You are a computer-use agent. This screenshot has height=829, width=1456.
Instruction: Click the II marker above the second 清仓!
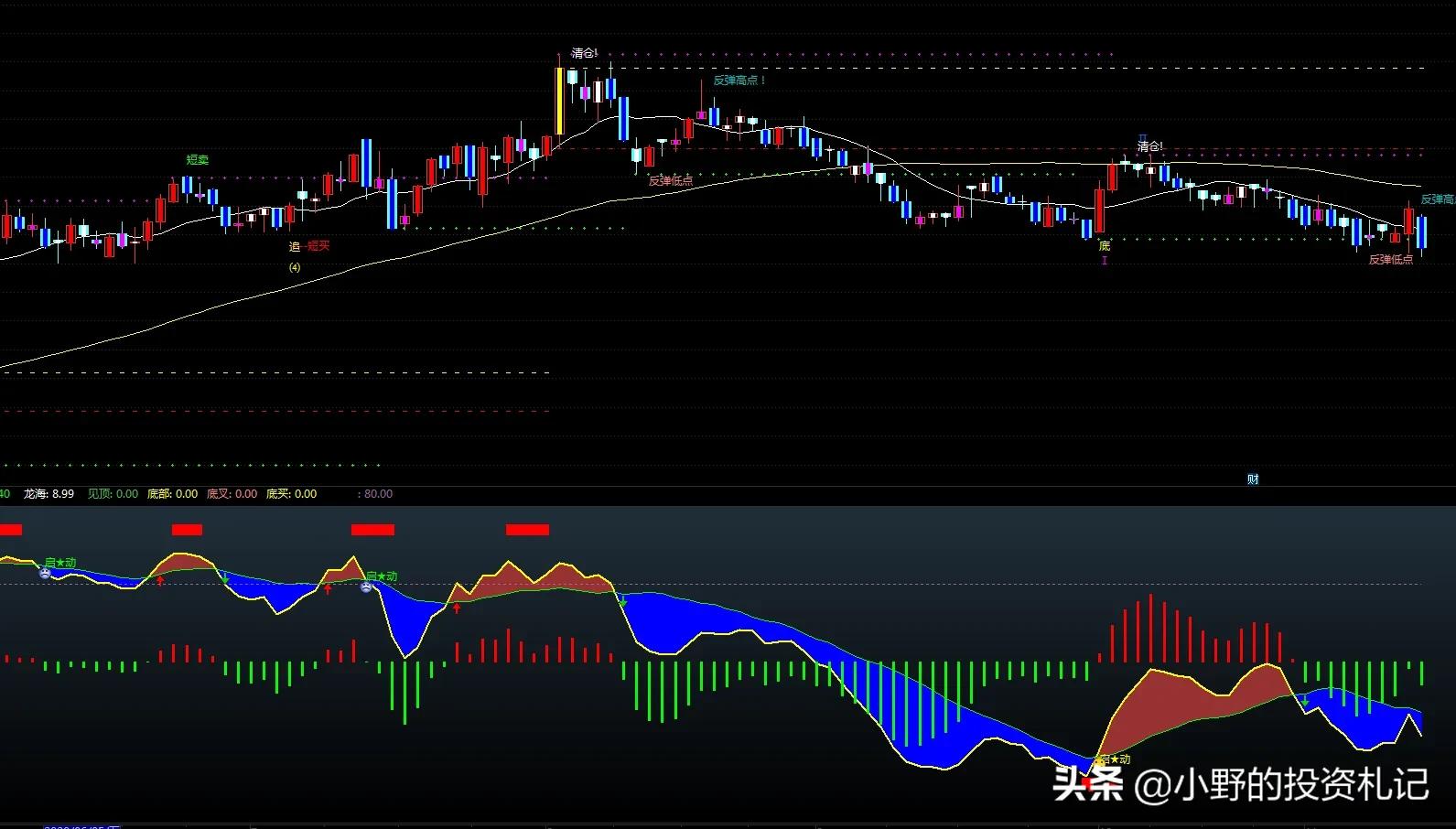[x=1142, y=138]
